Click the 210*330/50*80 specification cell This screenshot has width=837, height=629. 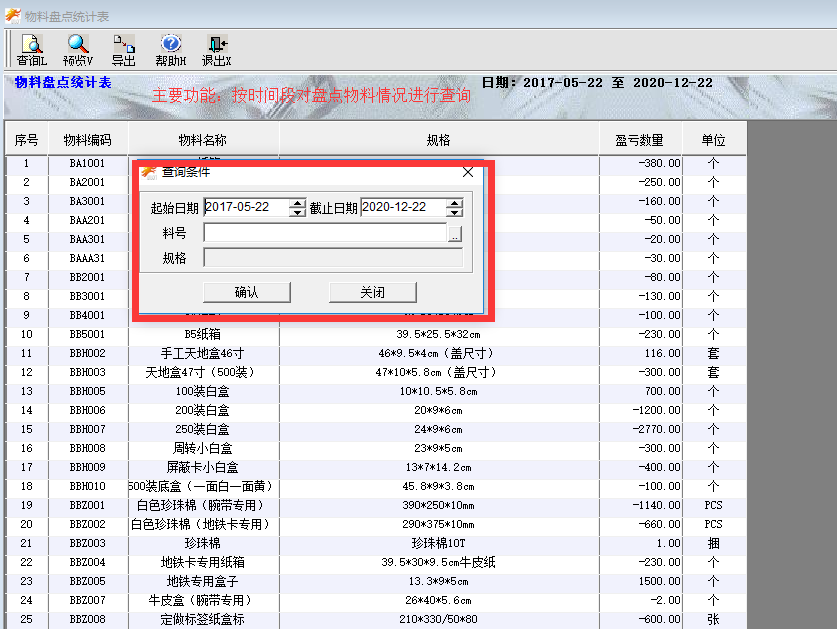(439, 619)
